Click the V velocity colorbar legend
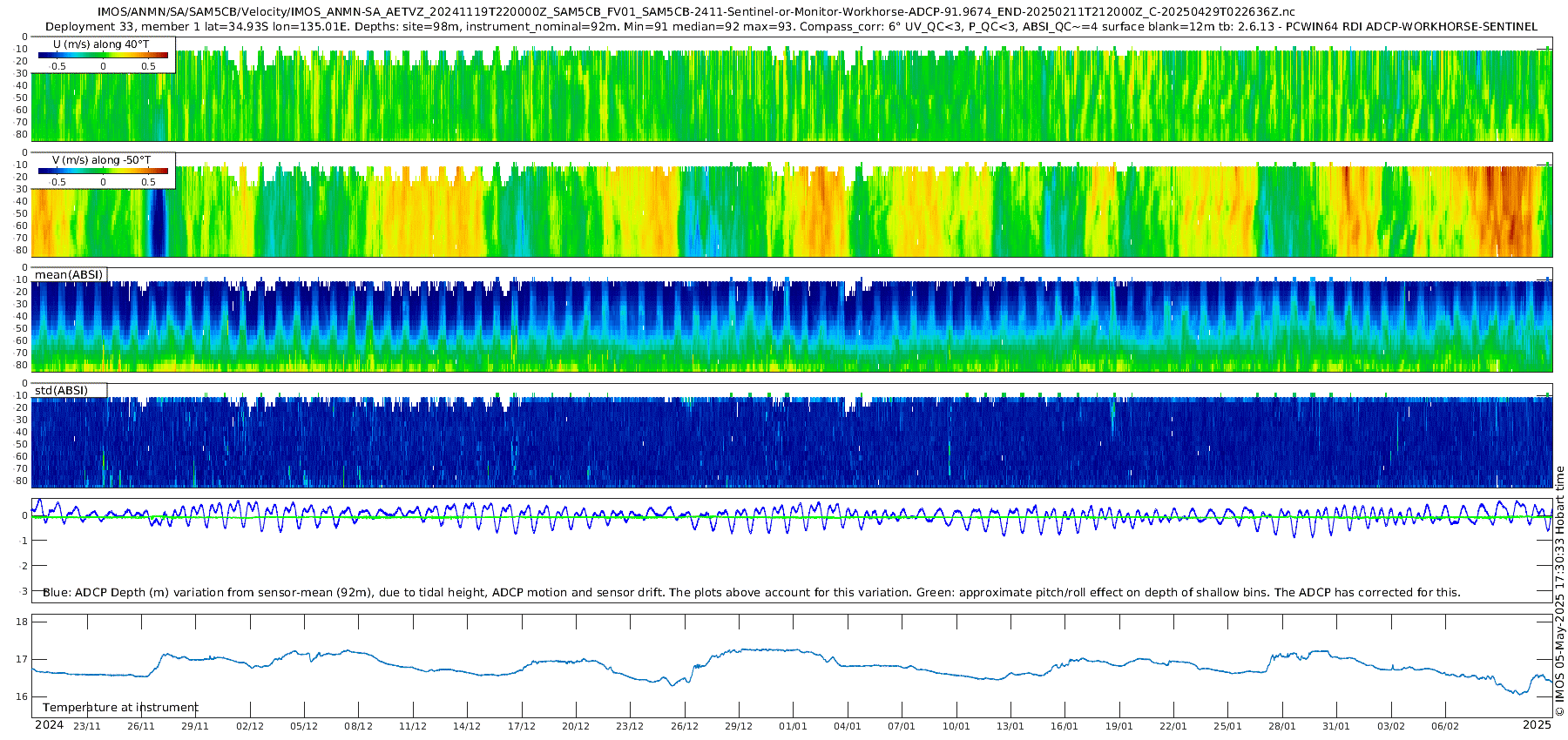Viewport: 1568px width, 740px height. click(104, 171)
